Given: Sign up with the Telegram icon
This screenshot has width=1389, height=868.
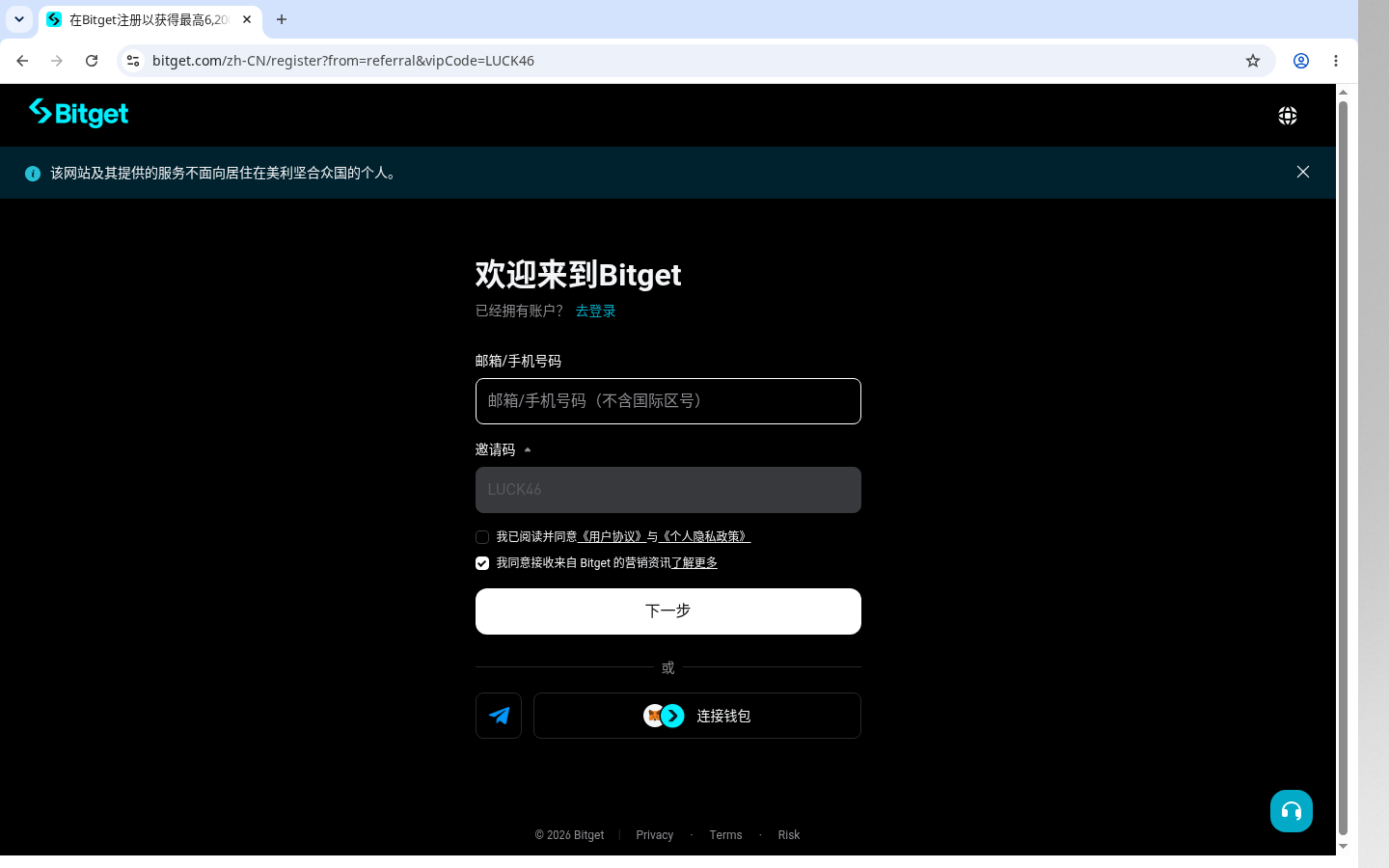Looking at the screenshot, I should coord(499,716).
